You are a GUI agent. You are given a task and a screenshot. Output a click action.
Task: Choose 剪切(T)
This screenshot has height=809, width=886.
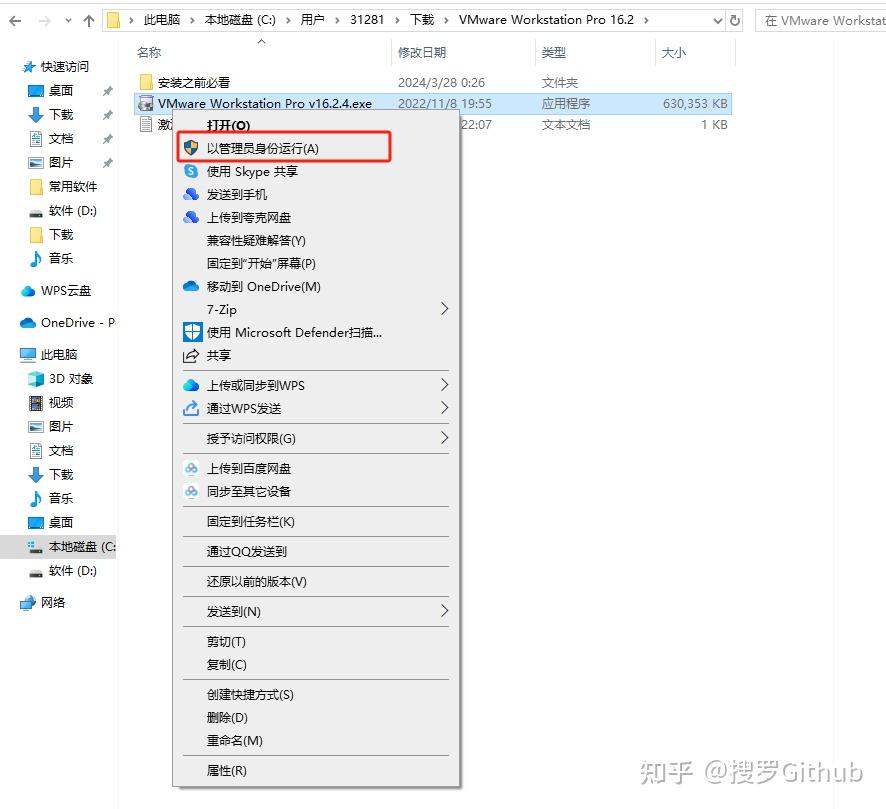tap(226, 642)
